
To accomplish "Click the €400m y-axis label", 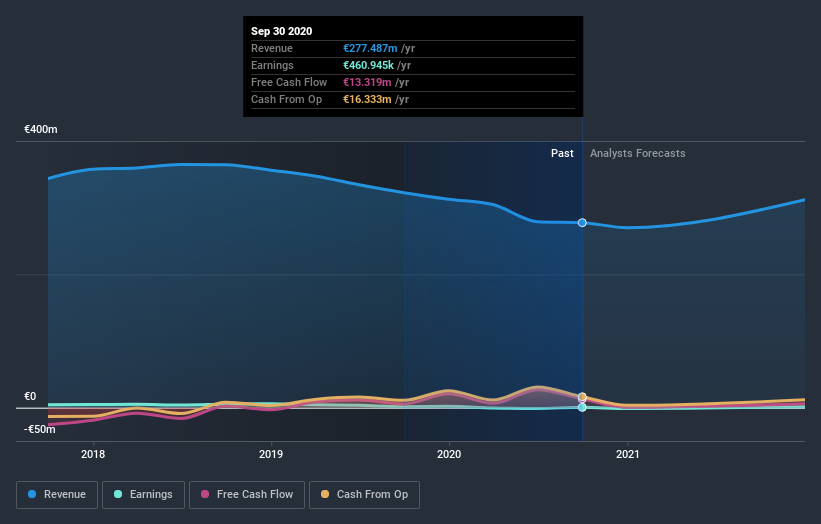I will [x=41, y=129].
